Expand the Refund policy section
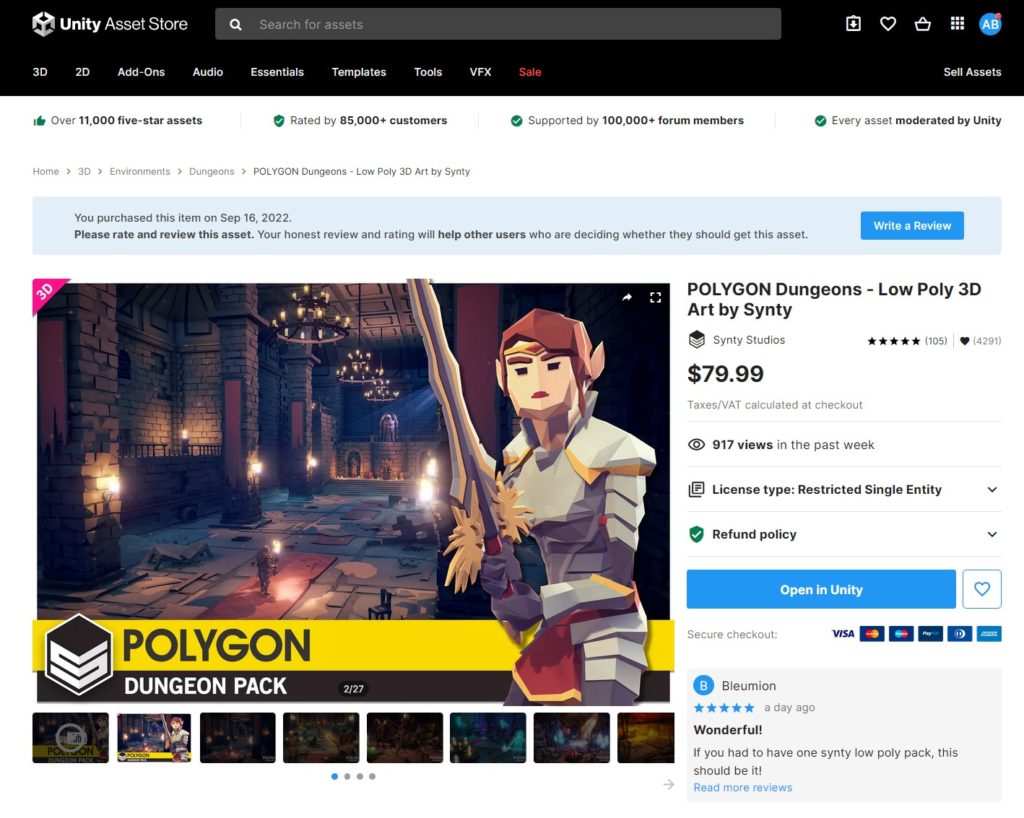This screenshot has width=1024, height=818. [x=992, y=534]
